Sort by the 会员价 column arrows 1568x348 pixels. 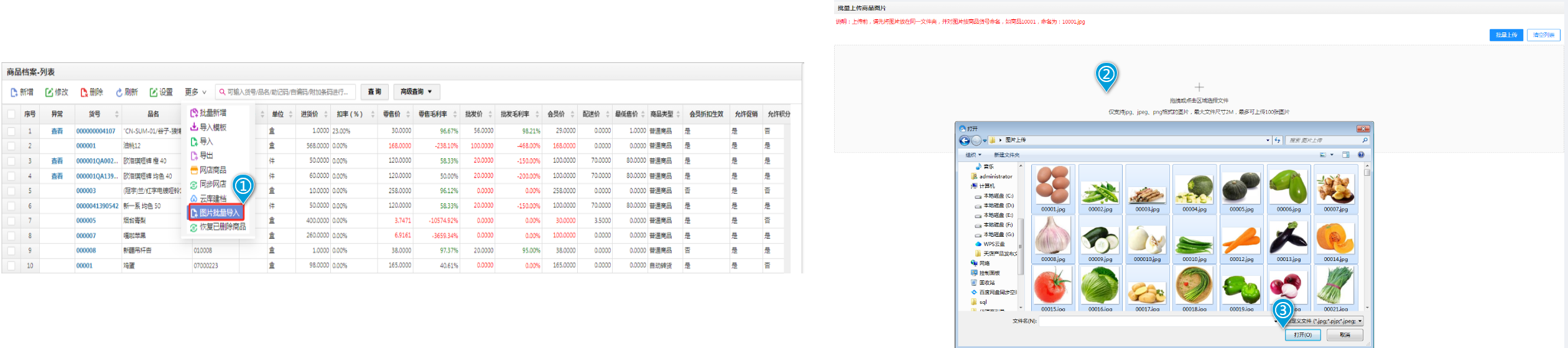572,114
